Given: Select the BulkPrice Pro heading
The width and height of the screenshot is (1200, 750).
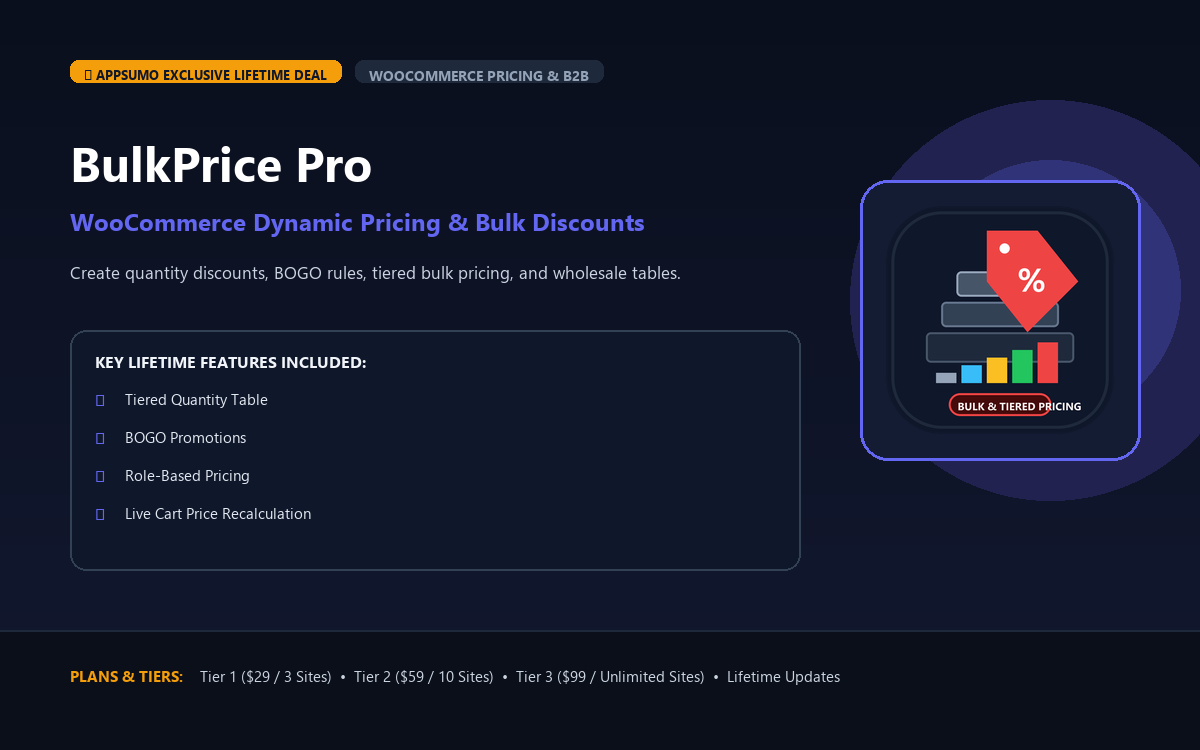Looking at the screenshot, I should pos(221,165).
